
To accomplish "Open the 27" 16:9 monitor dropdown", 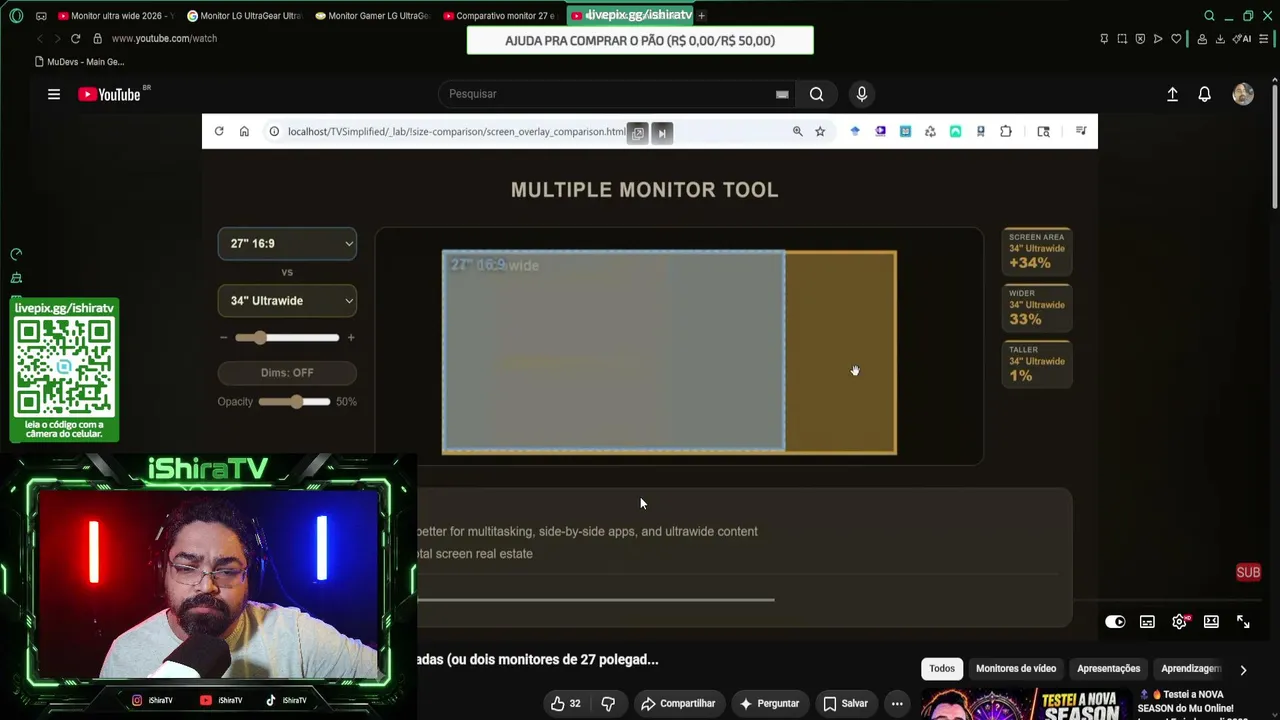I will pyautogui.click(x=287, y=244).
